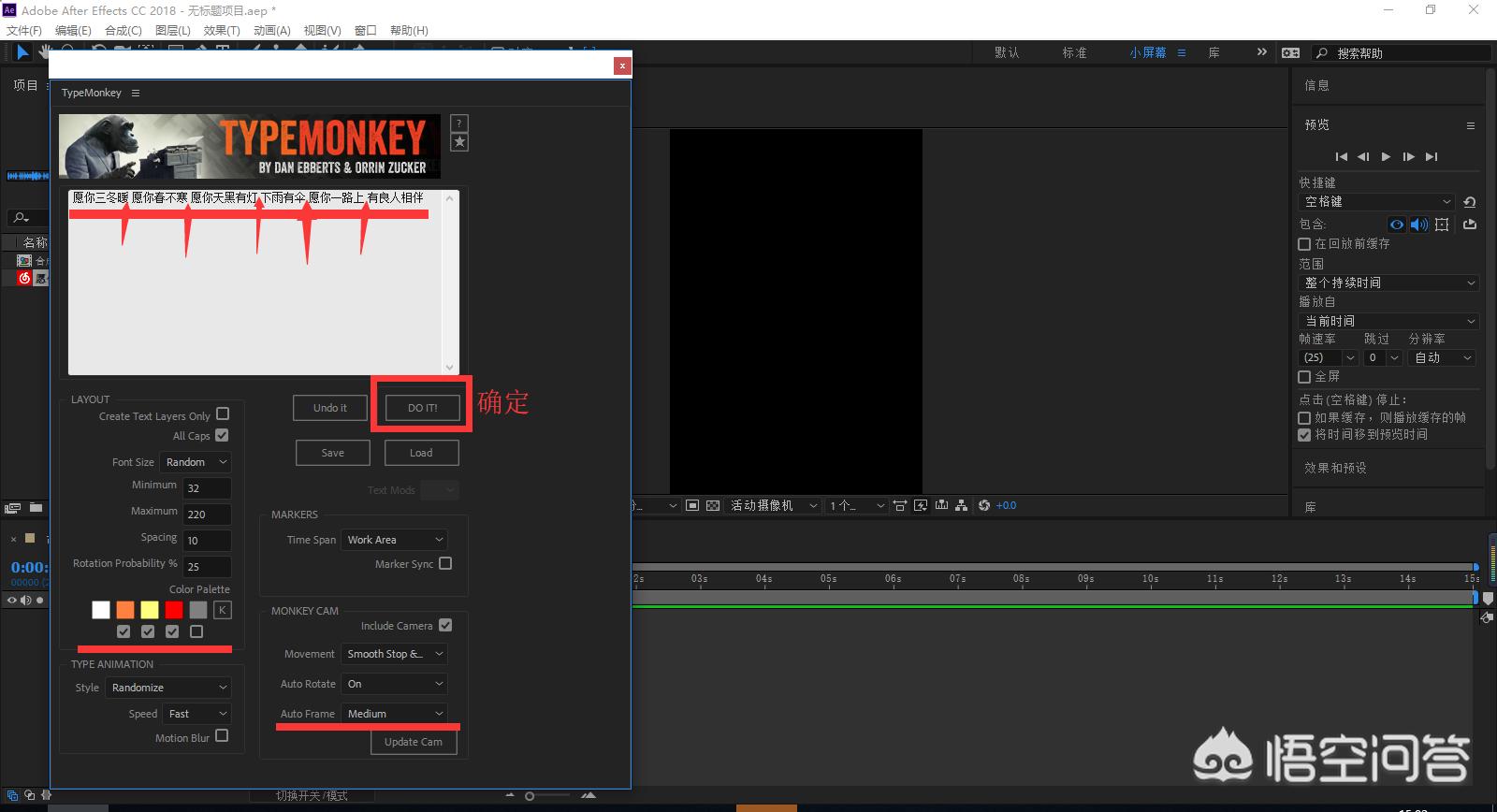This screenshot has width=1497, height=812.
Task: Switch to the 小屏幕 workspace tab
Action: point(1148,53)
